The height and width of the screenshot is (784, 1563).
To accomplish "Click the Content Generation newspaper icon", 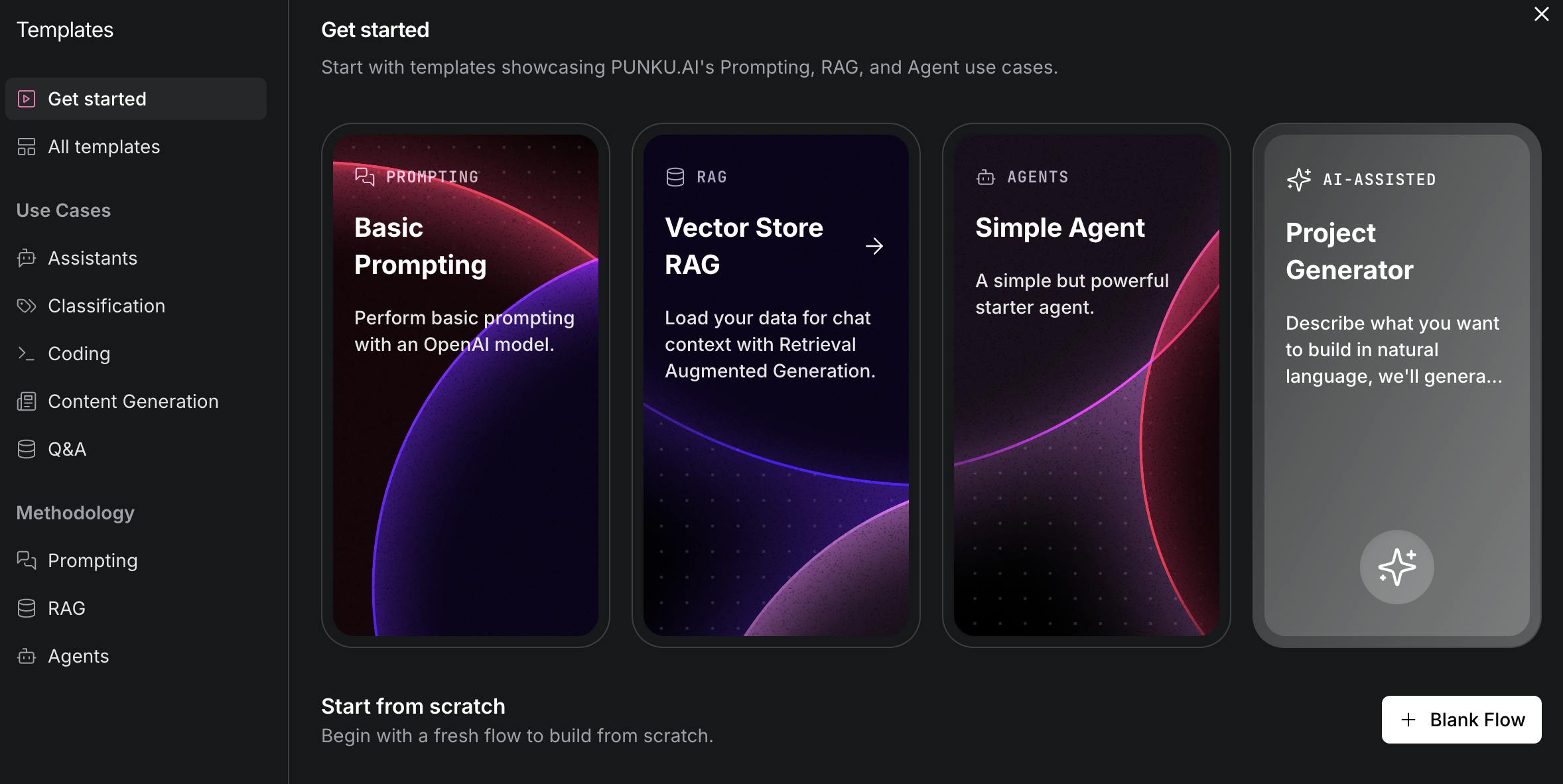I will [27, 401].
